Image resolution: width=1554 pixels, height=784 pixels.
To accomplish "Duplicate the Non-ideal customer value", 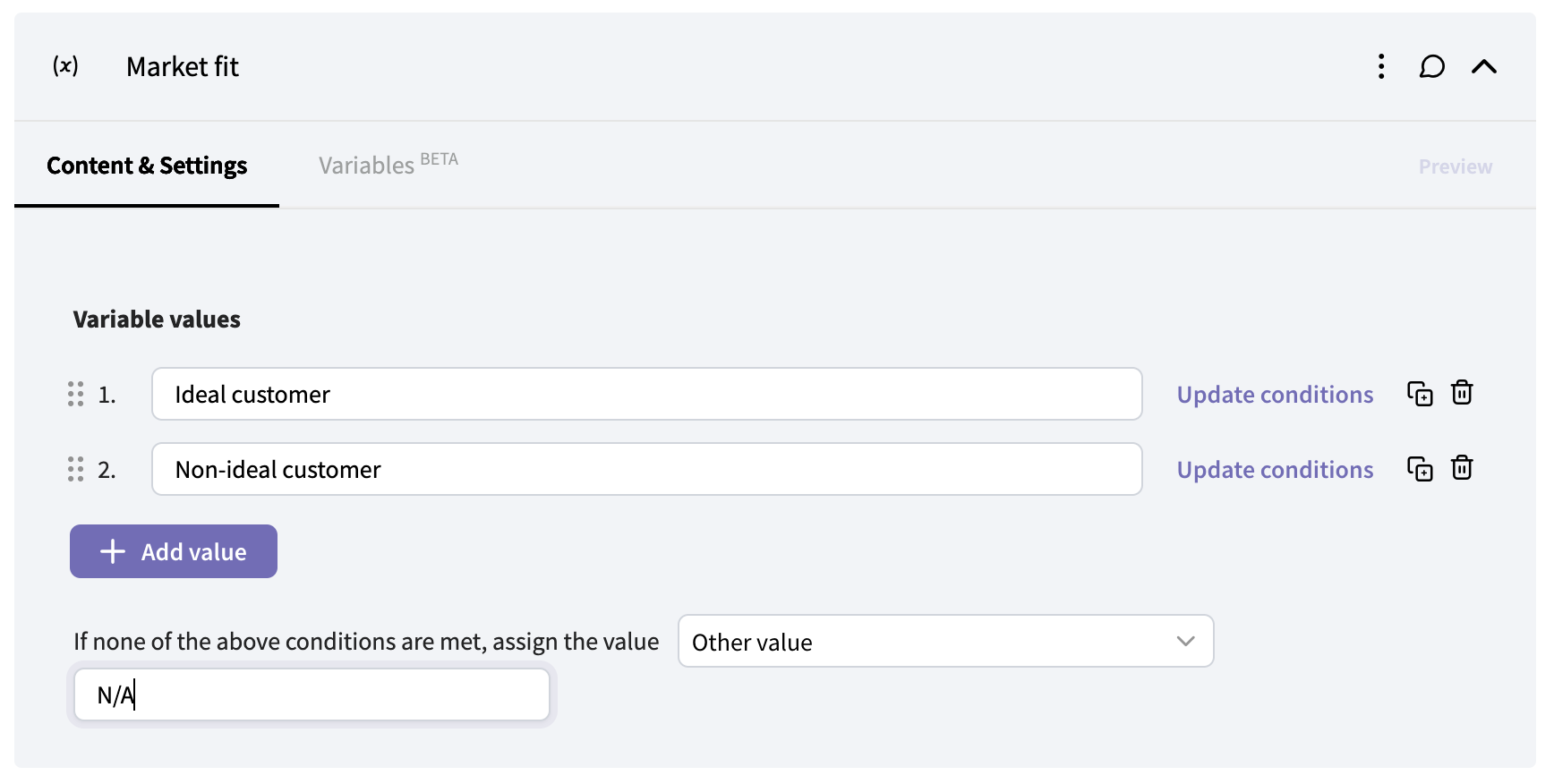I will (1420, 469).
